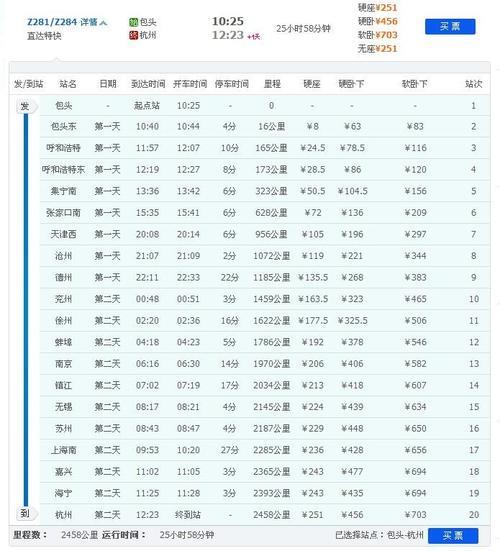
Task: Click the 硬卧下 column header
Action: (x=351, y=84)
